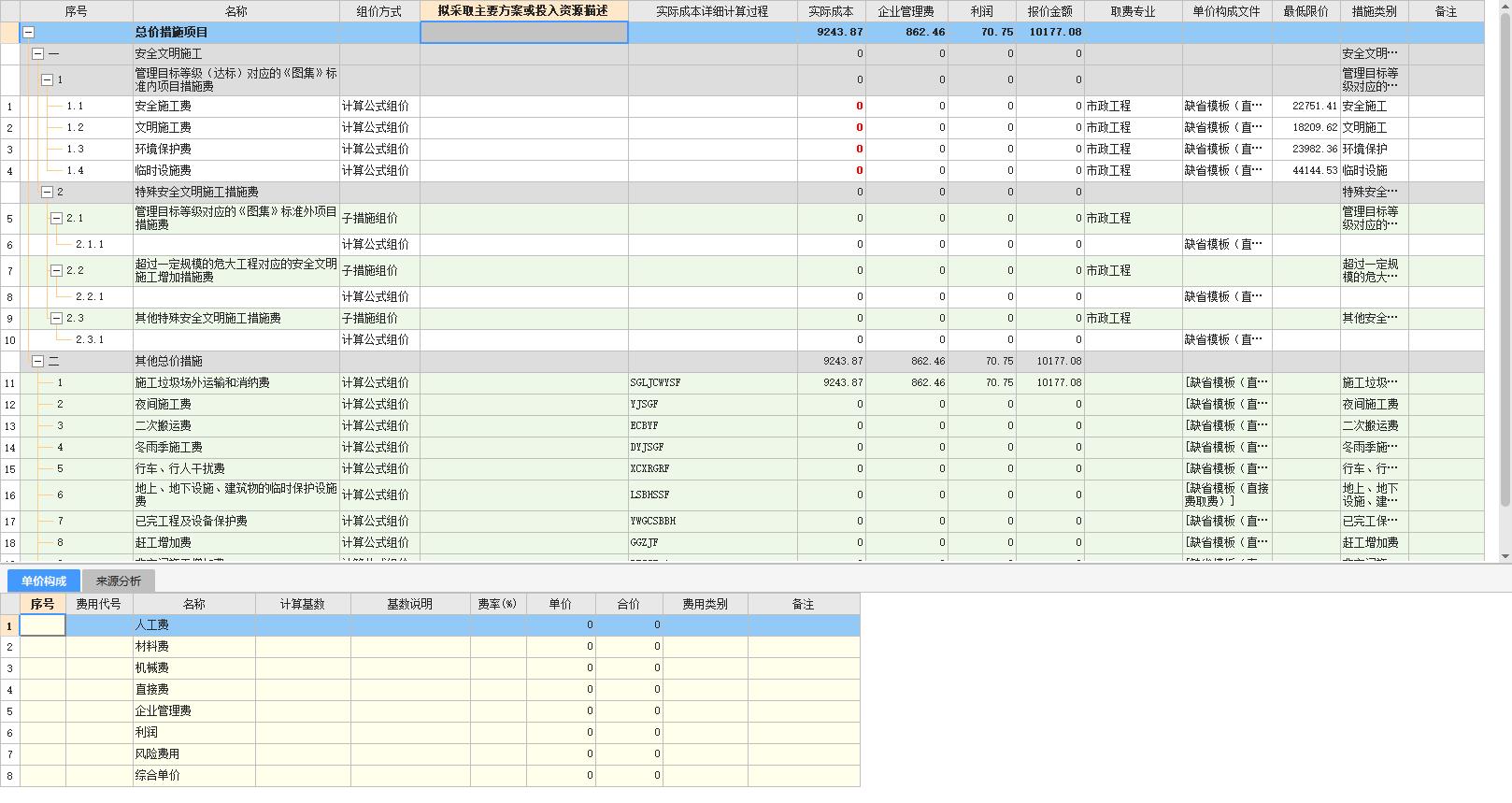The width and height of the screenshot is (1512, 803).
Task: Click the 拟采取主要方案或投入资源描述 column header
Action: point(523,11)
